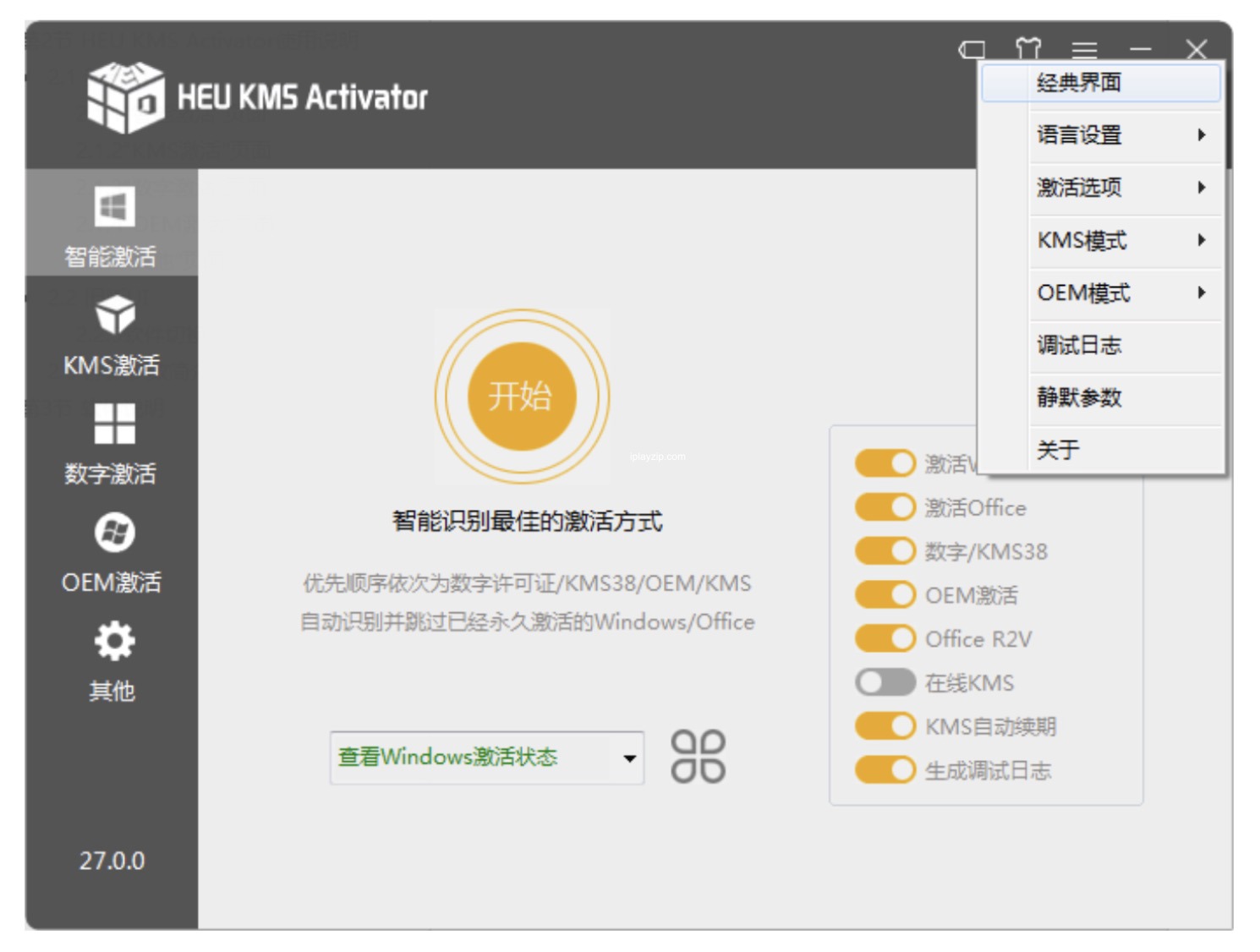
Task: Open the 其他 gear section
Action: click(x=112, y=661)
